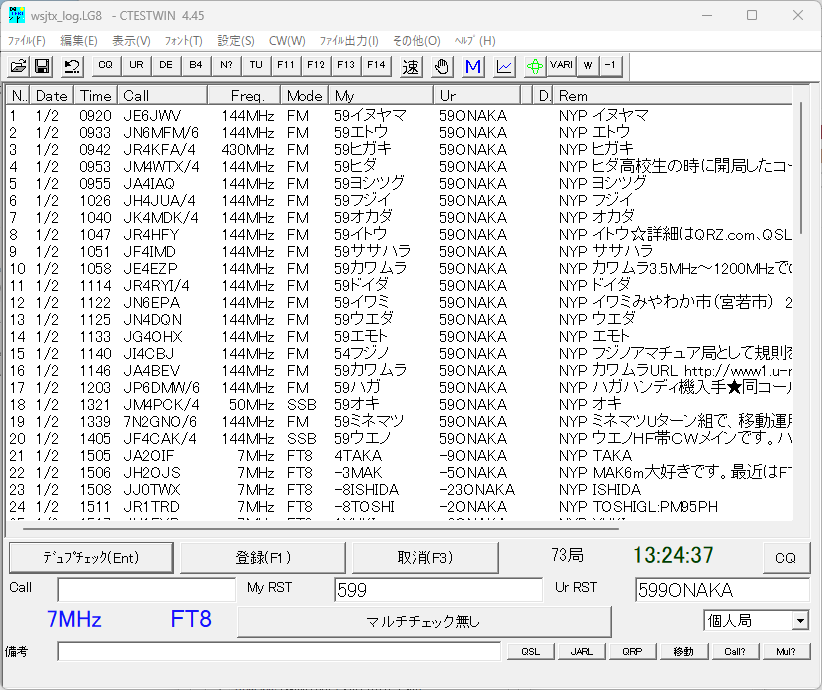Screen dimensions: 822x690
Task: Open the フォント(T) menu
Action: coord(183,41)
